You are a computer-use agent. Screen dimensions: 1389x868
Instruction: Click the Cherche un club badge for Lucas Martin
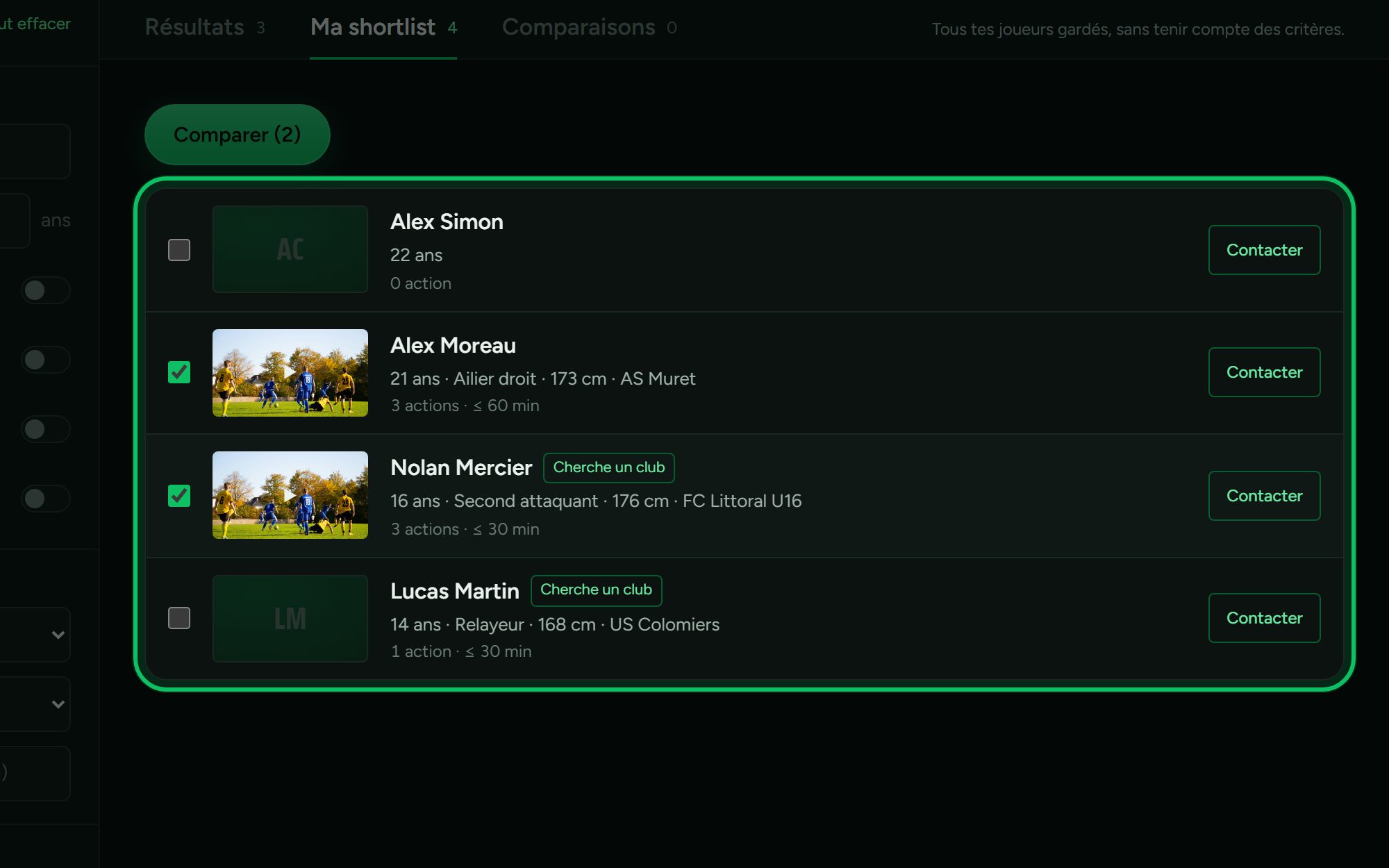[x=597, y=590]
